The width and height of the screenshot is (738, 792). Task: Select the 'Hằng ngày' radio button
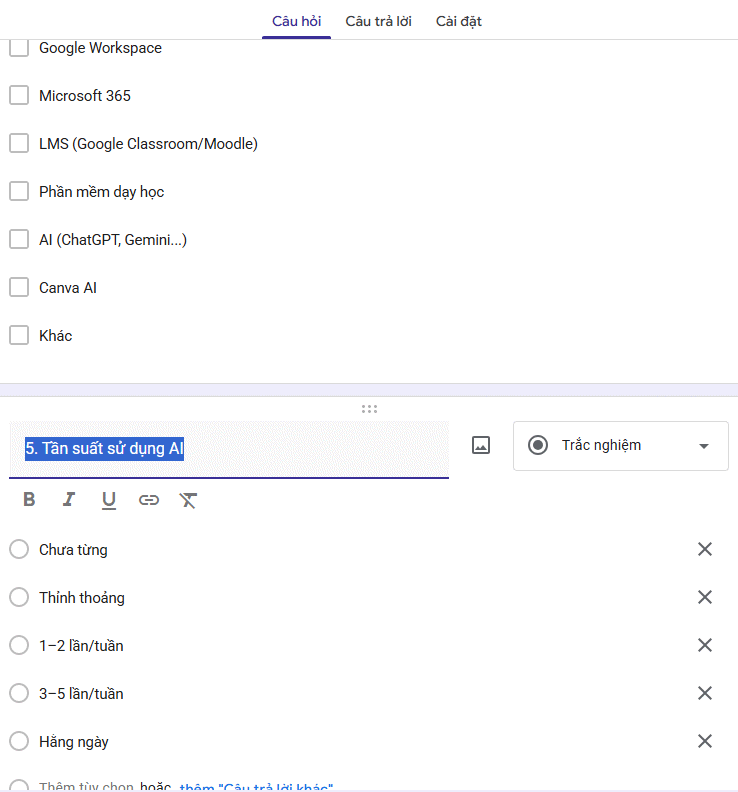(x=19, y=741)
